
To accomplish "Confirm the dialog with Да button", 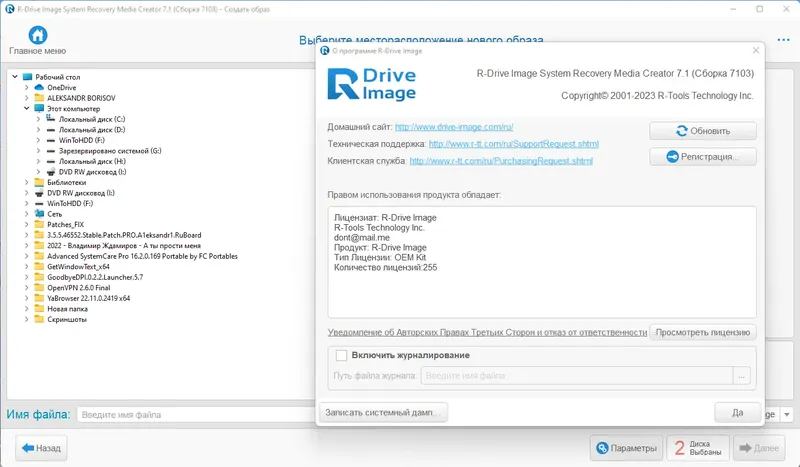I will (x=738, y=412).
